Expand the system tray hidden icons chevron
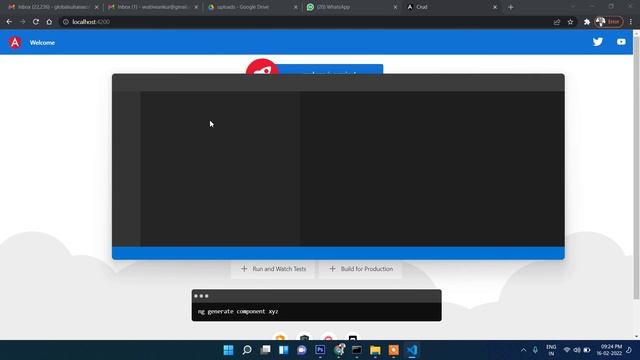This screenshot has height=360, width=640. click(523, 350)
